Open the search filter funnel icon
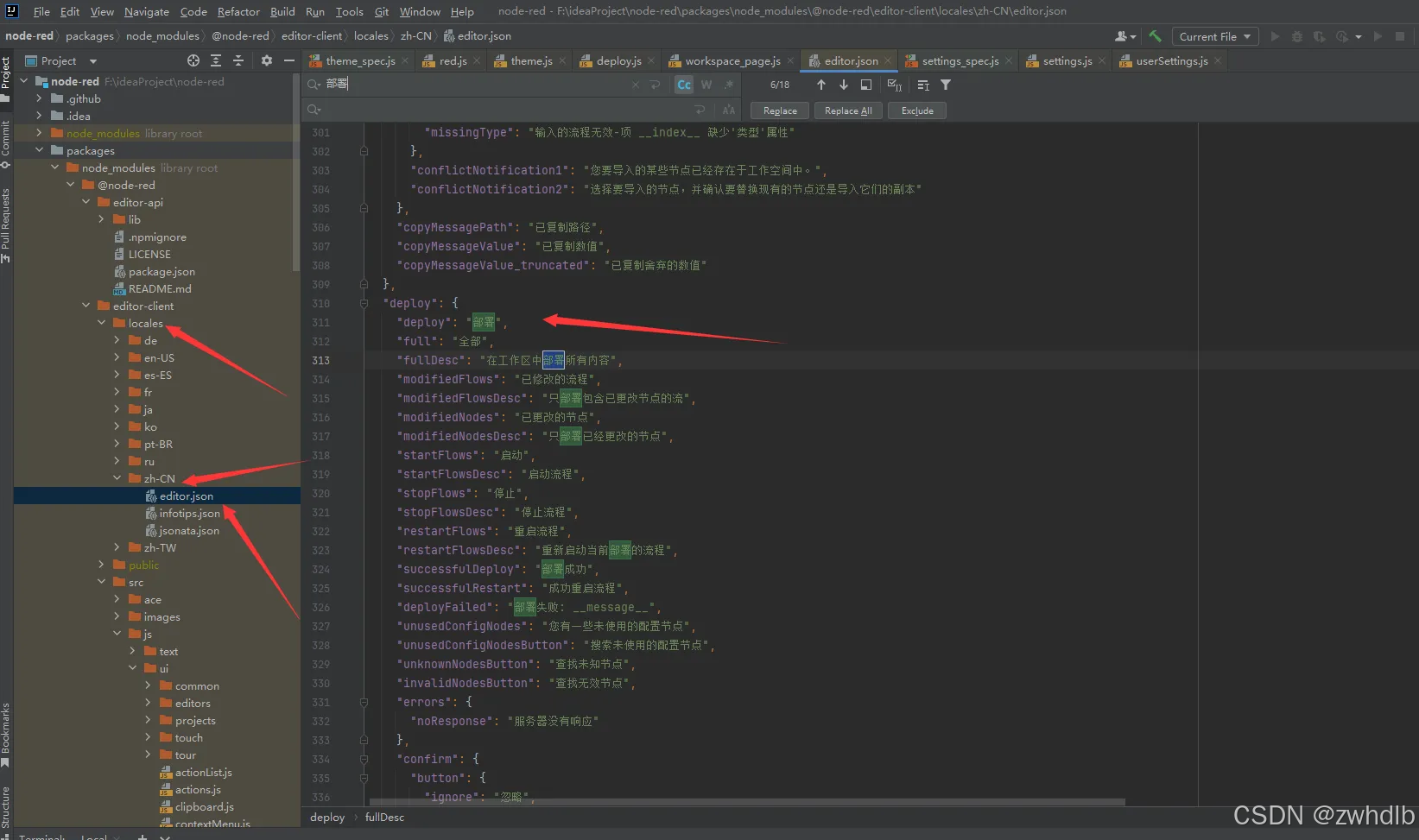Viewport: 1419px width, 840px height. click(945, 85)
